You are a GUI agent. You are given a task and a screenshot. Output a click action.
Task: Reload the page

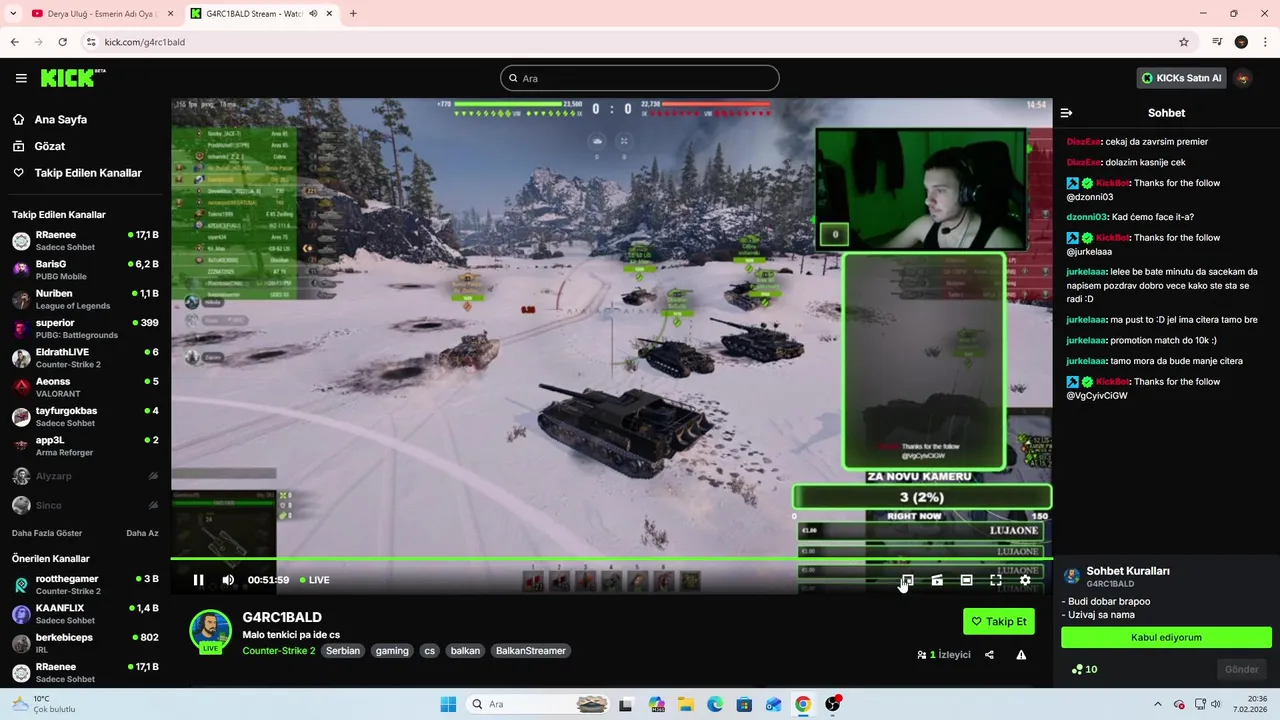tap(62, 42)
